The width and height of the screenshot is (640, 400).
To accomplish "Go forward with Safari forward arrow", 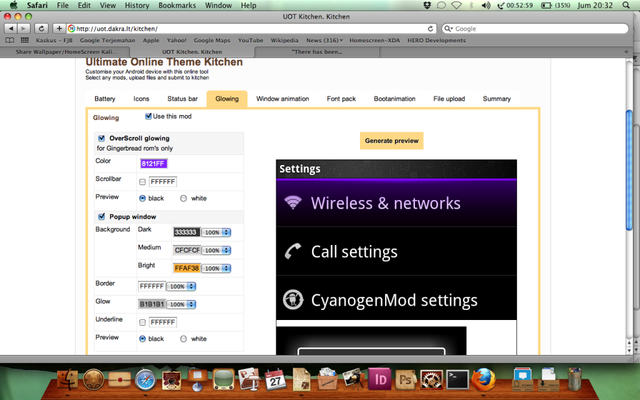I will pyautogui.click(x=24, y=29).
